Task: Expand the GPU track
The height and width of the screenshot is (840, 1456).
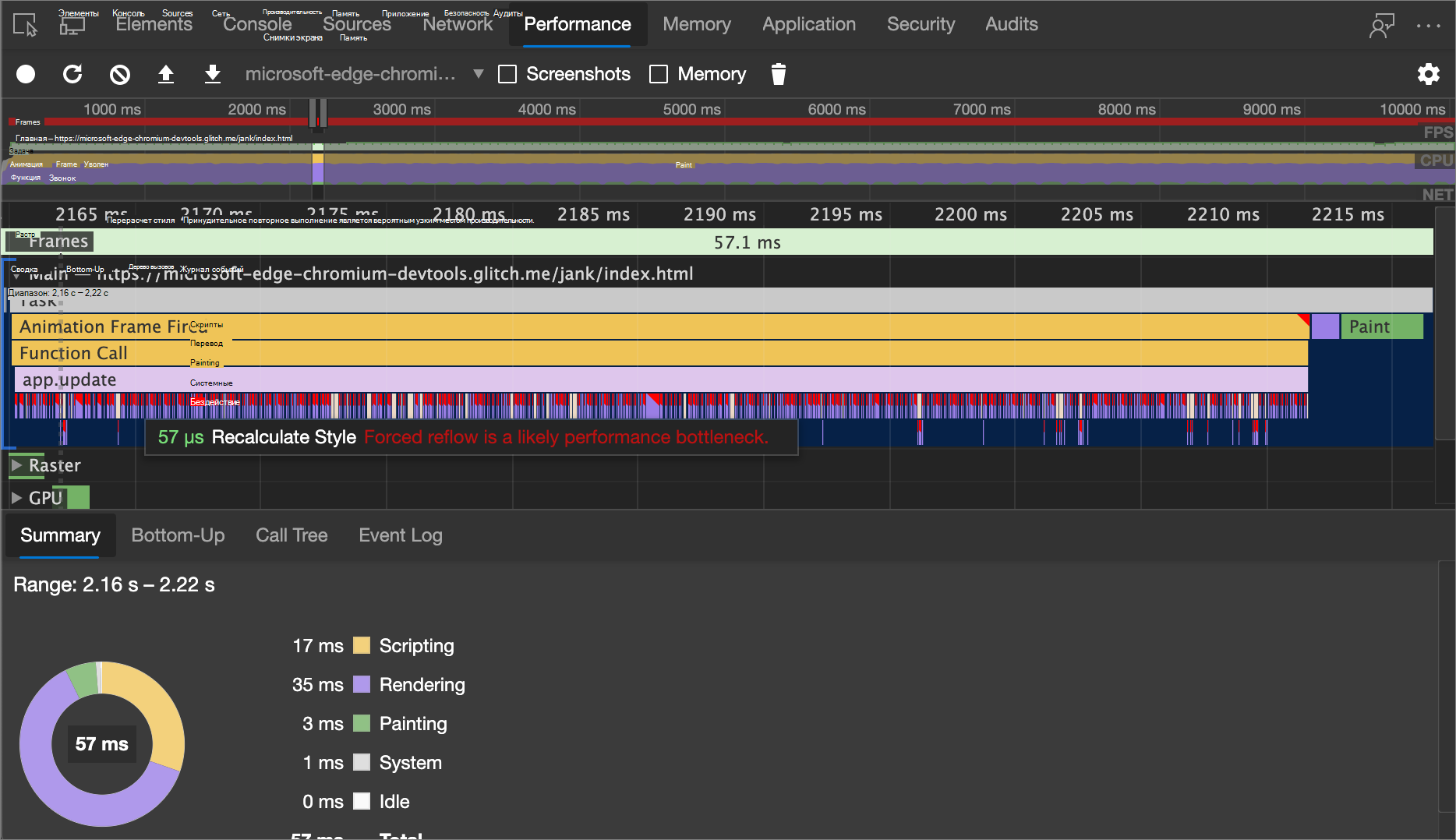Action: 16,498
